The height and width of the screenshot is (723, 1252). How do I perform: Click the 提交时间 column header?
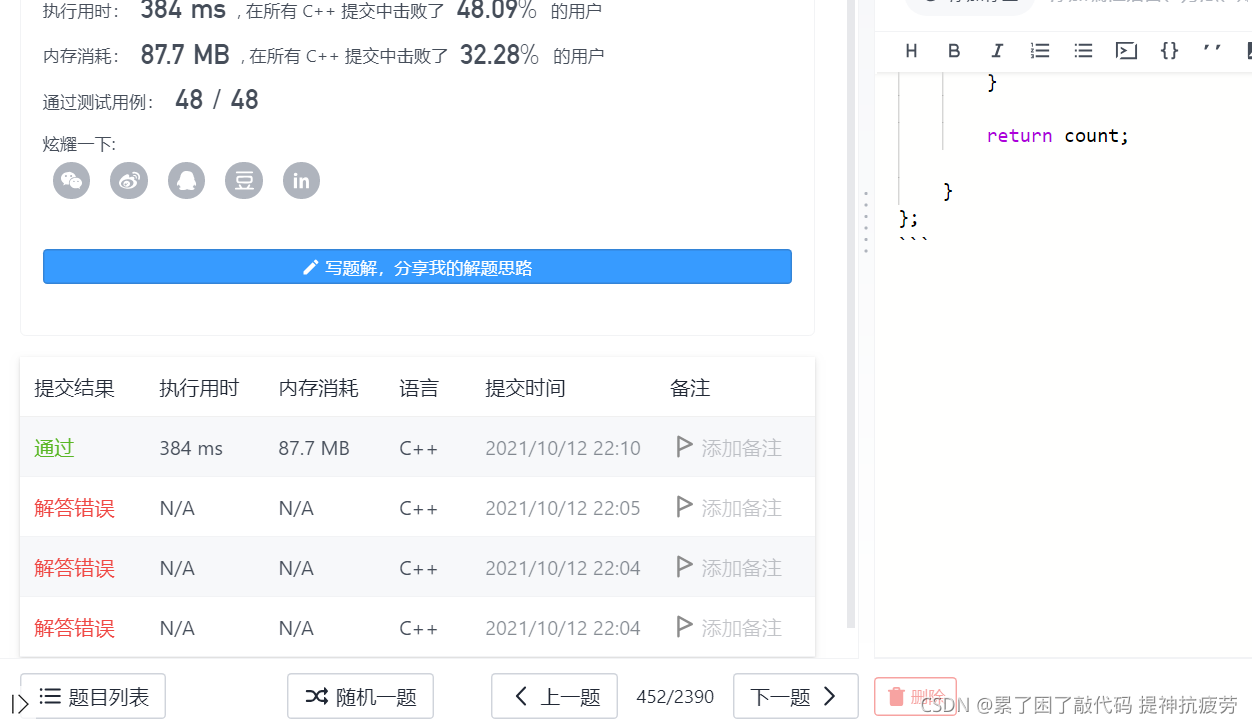pyautogui.click(x=525, y=388)
